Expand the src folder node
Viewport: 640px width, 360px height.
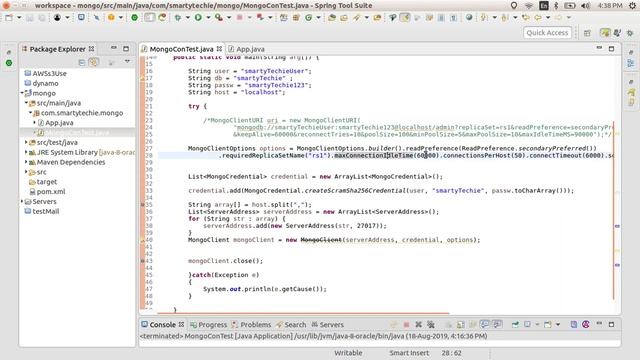[26, 172]
